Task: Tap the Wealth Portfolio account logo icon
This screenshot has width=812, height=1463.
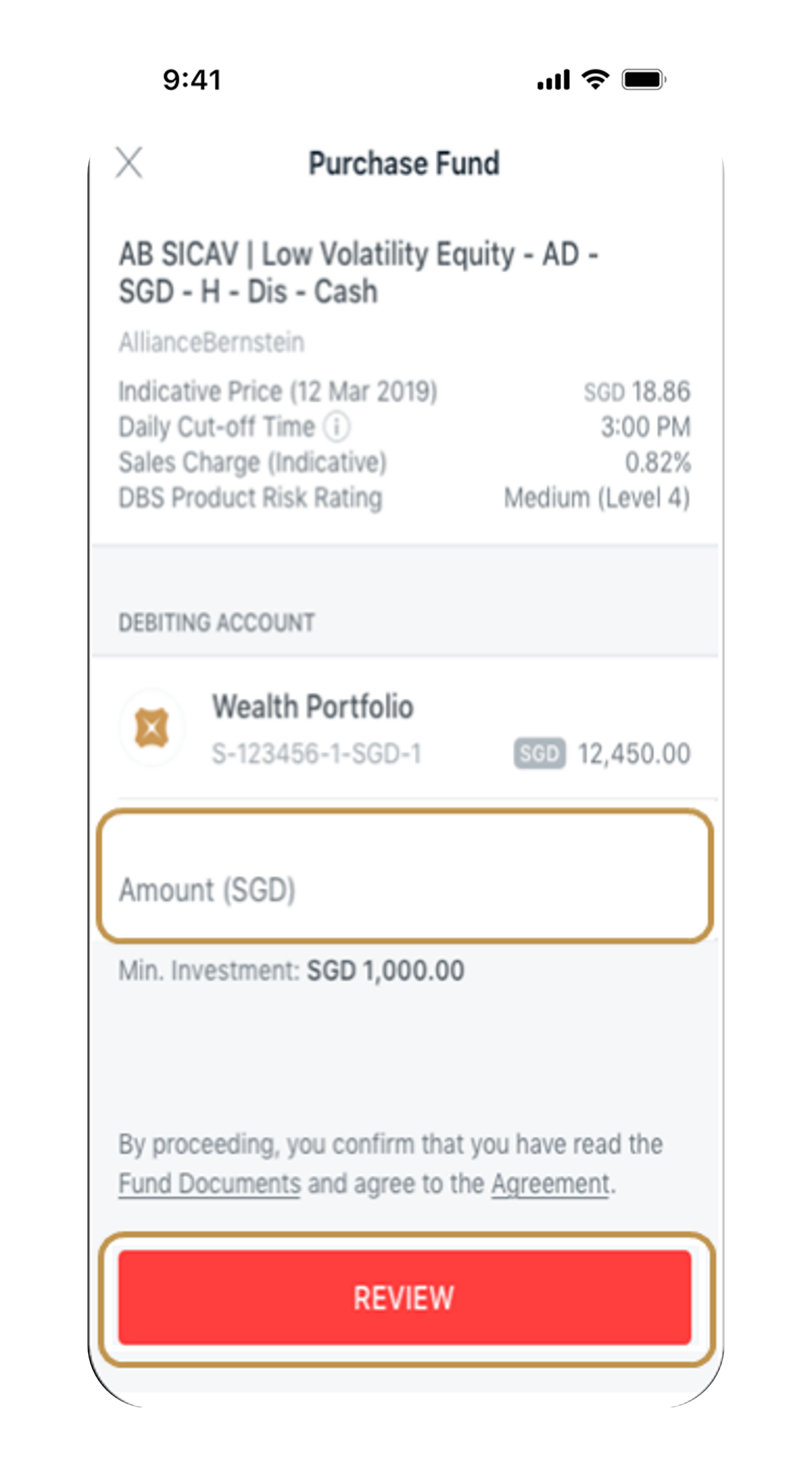Action: coord(152,727)
